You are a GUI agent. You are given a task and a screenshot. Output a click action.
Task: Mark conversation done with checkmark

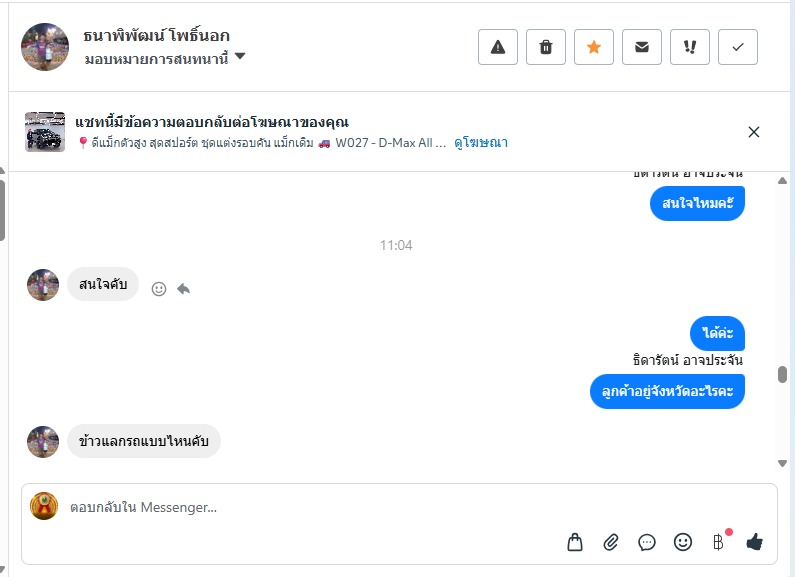tap(738, 47)
